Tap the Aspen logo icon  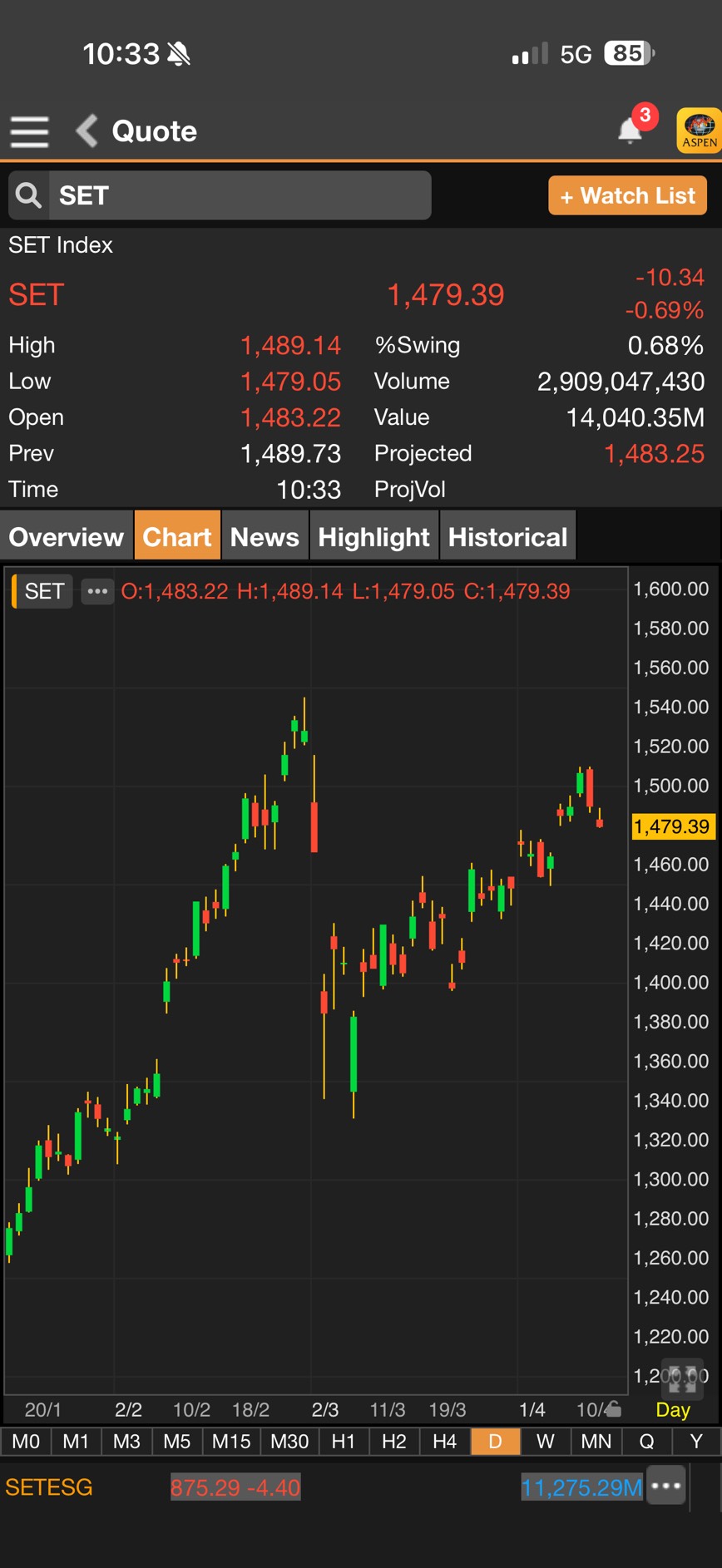click(x=699, y=131)
